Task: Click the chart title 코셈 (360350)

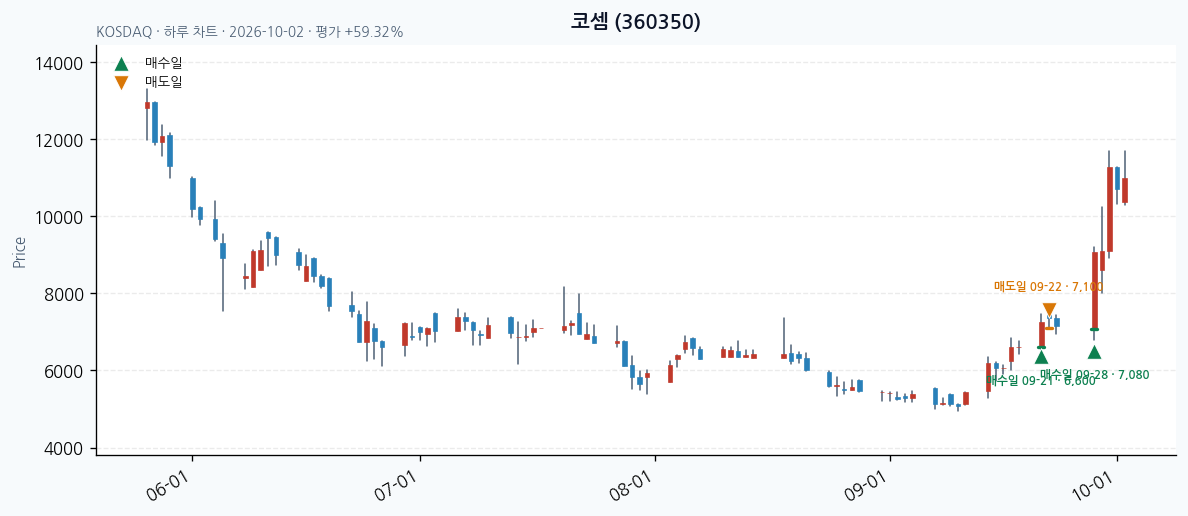Action: click(x=635, y=22)
